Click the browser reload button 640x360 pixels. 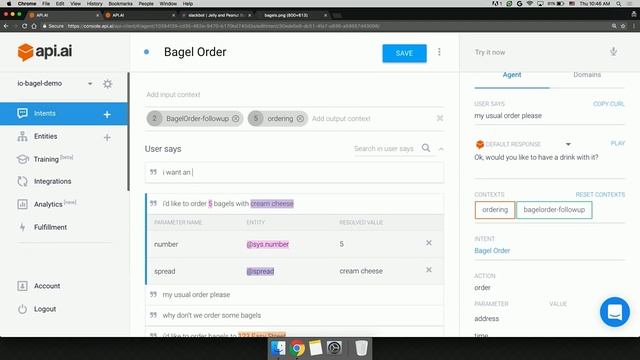[24, 26]
